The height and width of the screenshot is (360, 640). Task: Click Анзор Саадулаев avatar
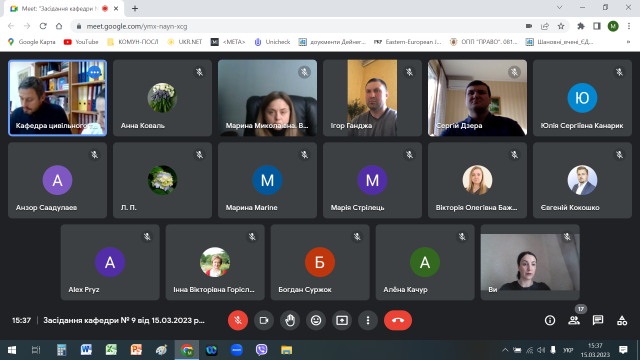click(x=58, y=180)
